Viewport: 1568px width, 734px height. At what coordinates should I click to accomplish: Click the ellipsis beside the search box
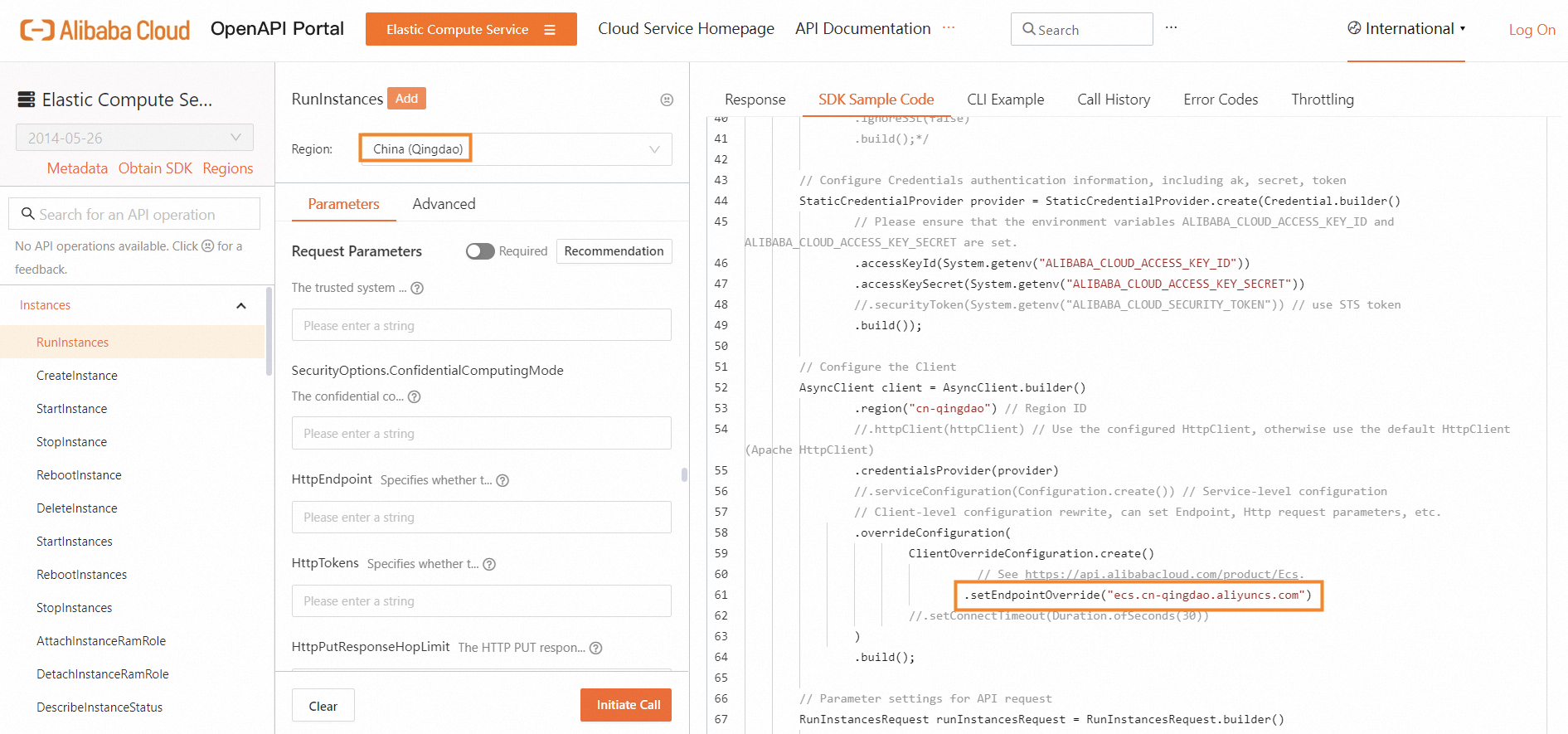pyautogui.click(x=1171, y=27)
